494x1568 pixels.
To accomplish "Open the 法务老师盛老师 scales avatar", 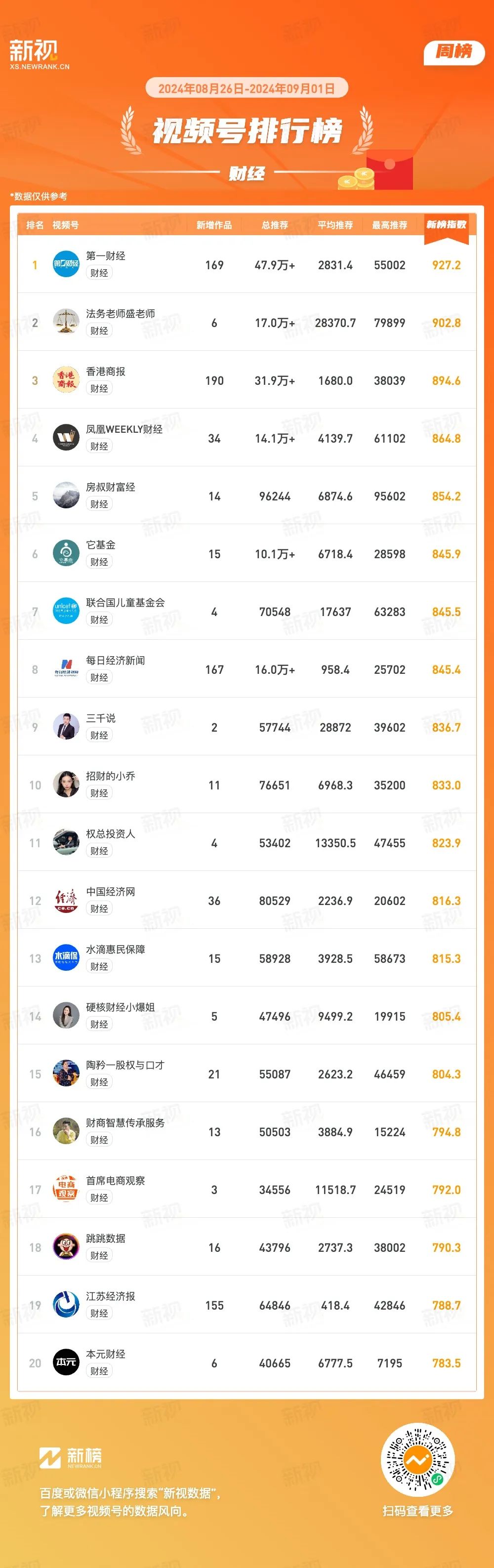I will (x=66, y=322).
